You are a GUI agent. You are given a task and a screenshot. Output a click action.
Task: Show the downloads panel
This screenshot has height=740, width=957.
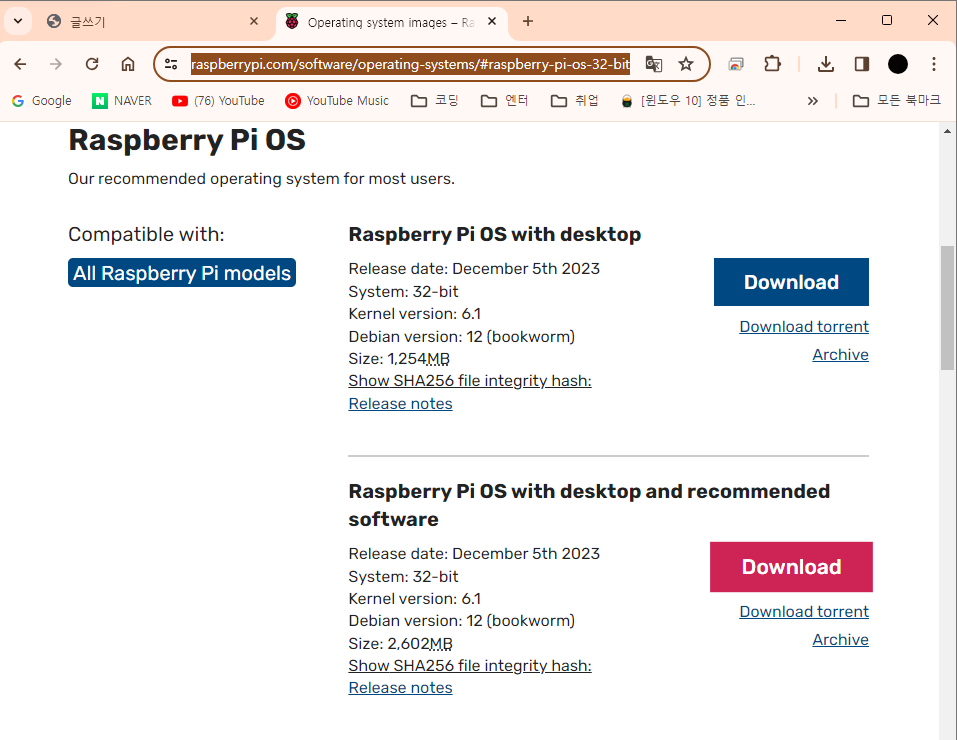[x=826, y=64]
